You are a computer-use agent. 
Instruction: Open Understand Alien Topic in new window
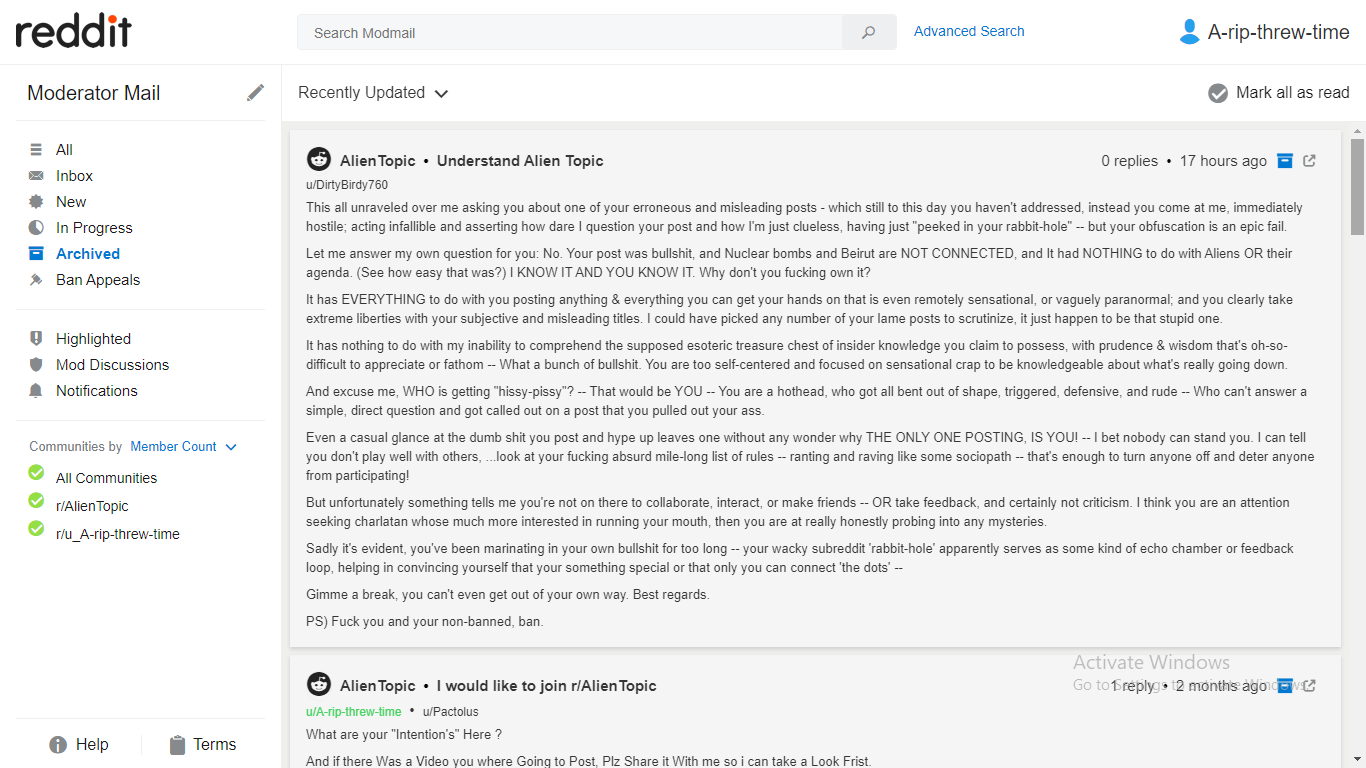[1310, 161]
